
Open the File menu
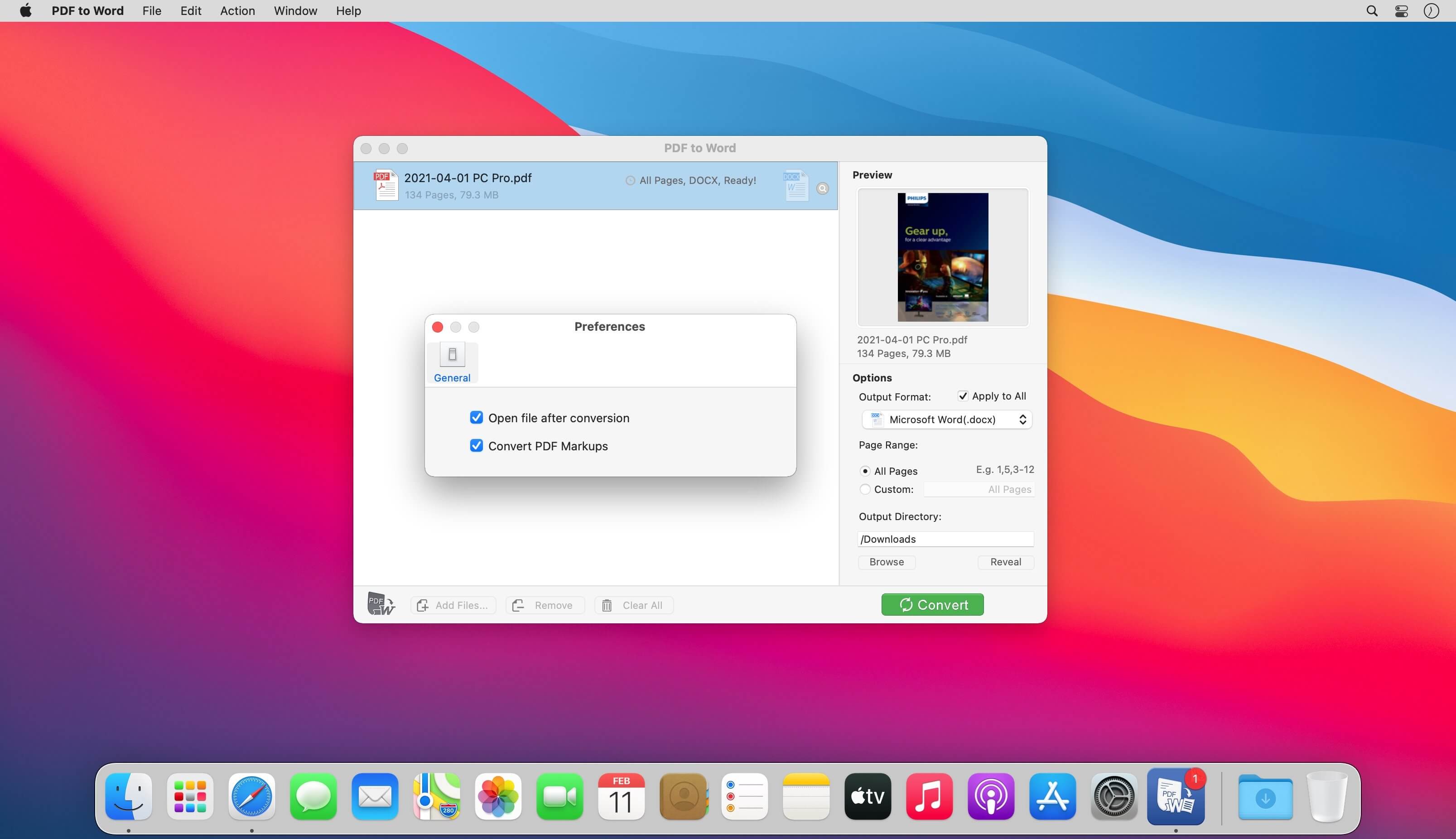[x=152, y=11]
